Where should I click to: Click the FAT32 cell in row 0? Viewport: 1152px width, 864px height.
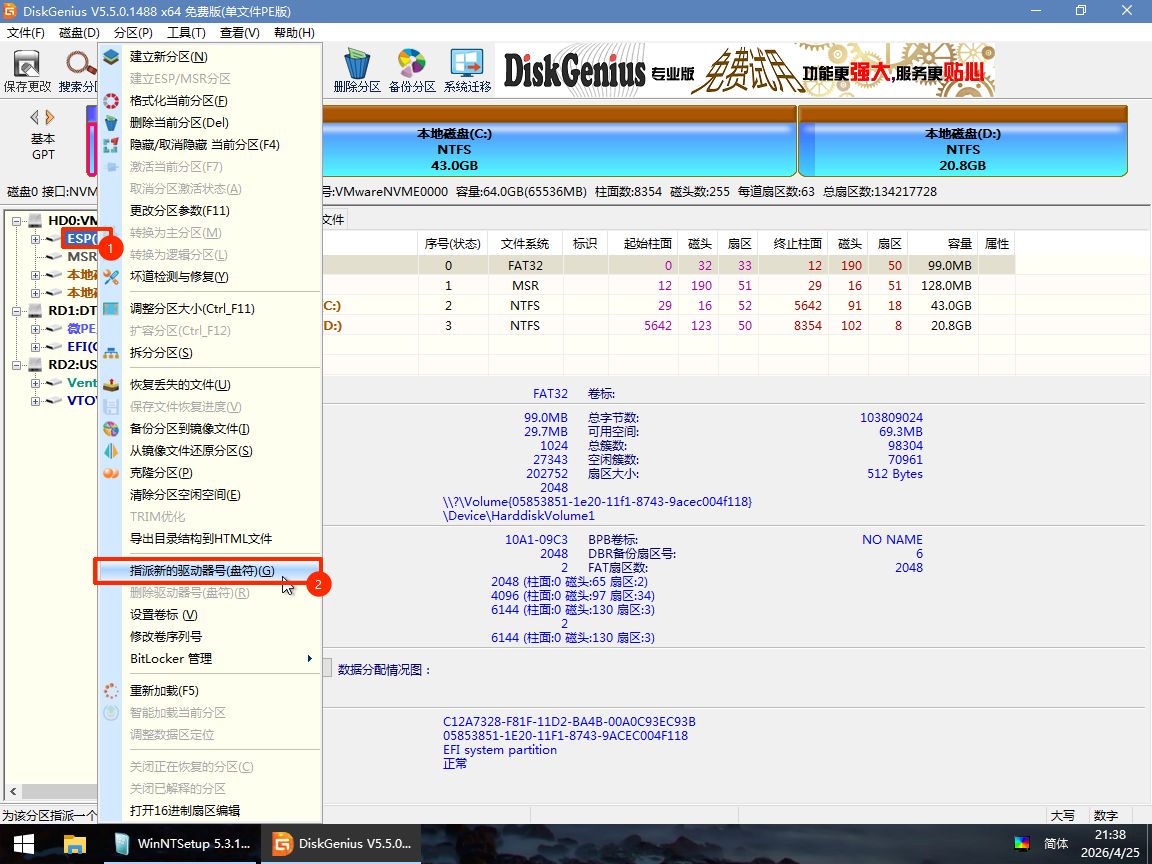coord(525,265)
